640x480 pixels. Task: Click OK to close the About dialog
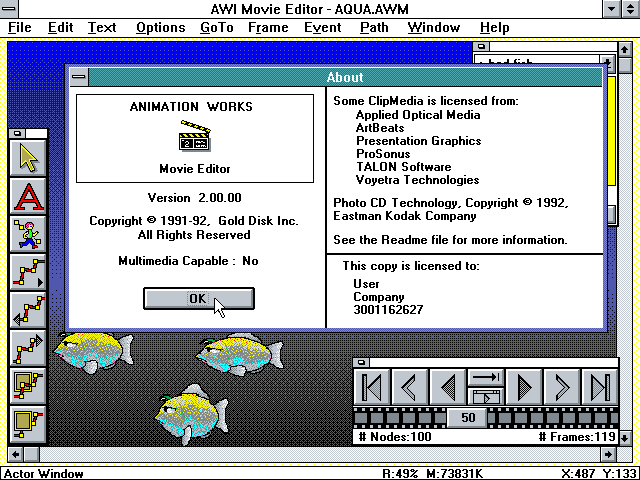[199, 298]
